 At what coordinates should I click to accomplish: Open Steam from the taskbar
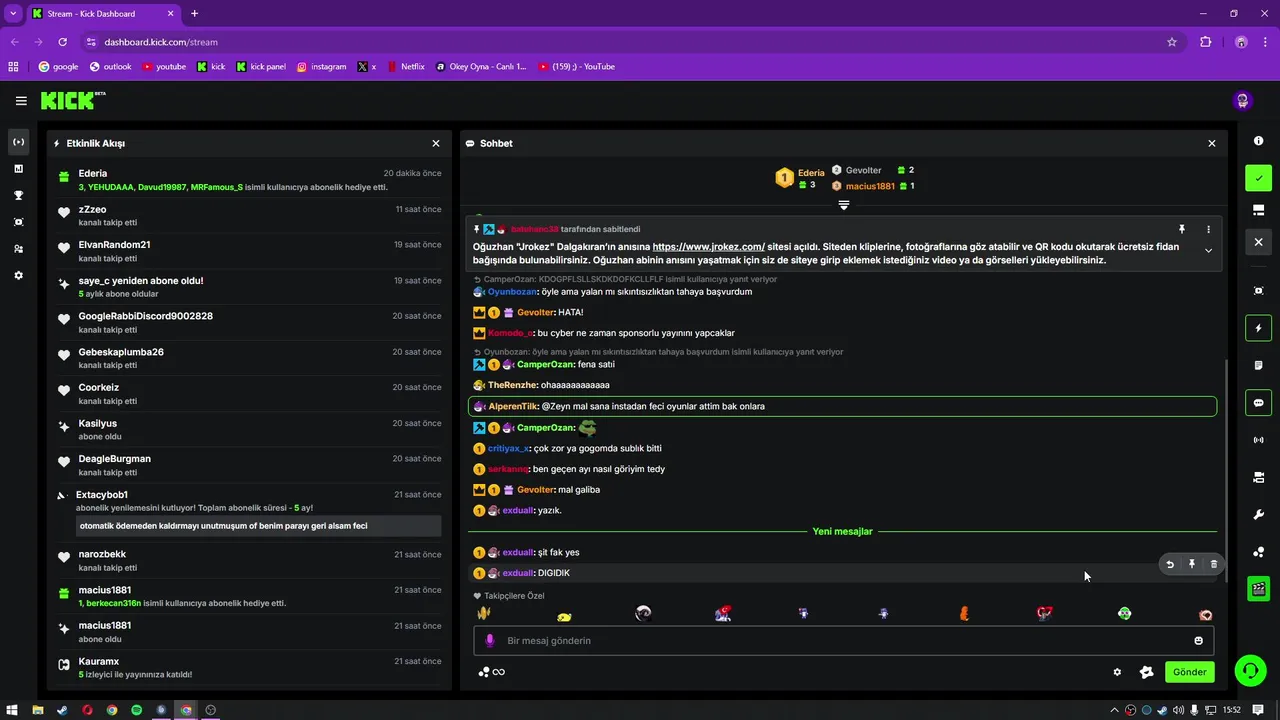pos(62,710)
